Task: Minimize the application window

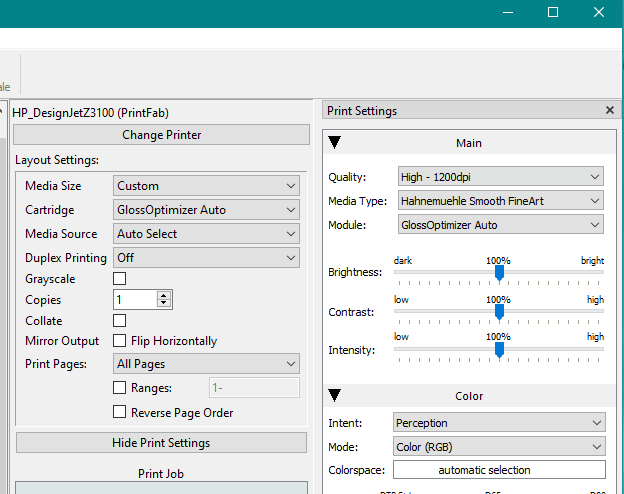Action: [x=507, y=13]
